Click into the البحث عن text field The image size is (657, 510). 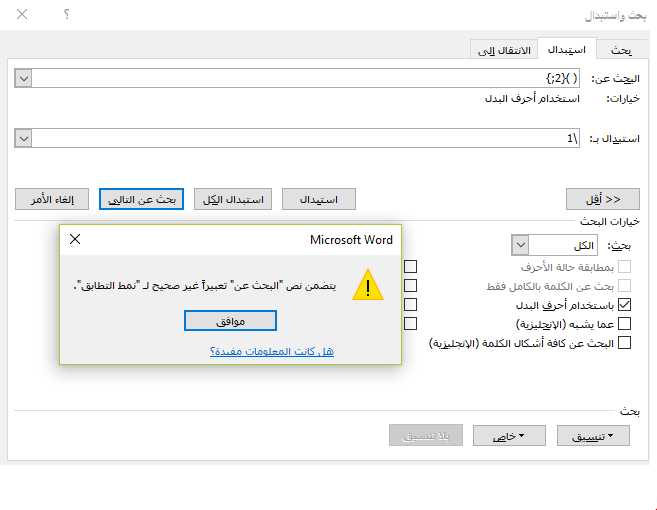click(x=306, y=78)
